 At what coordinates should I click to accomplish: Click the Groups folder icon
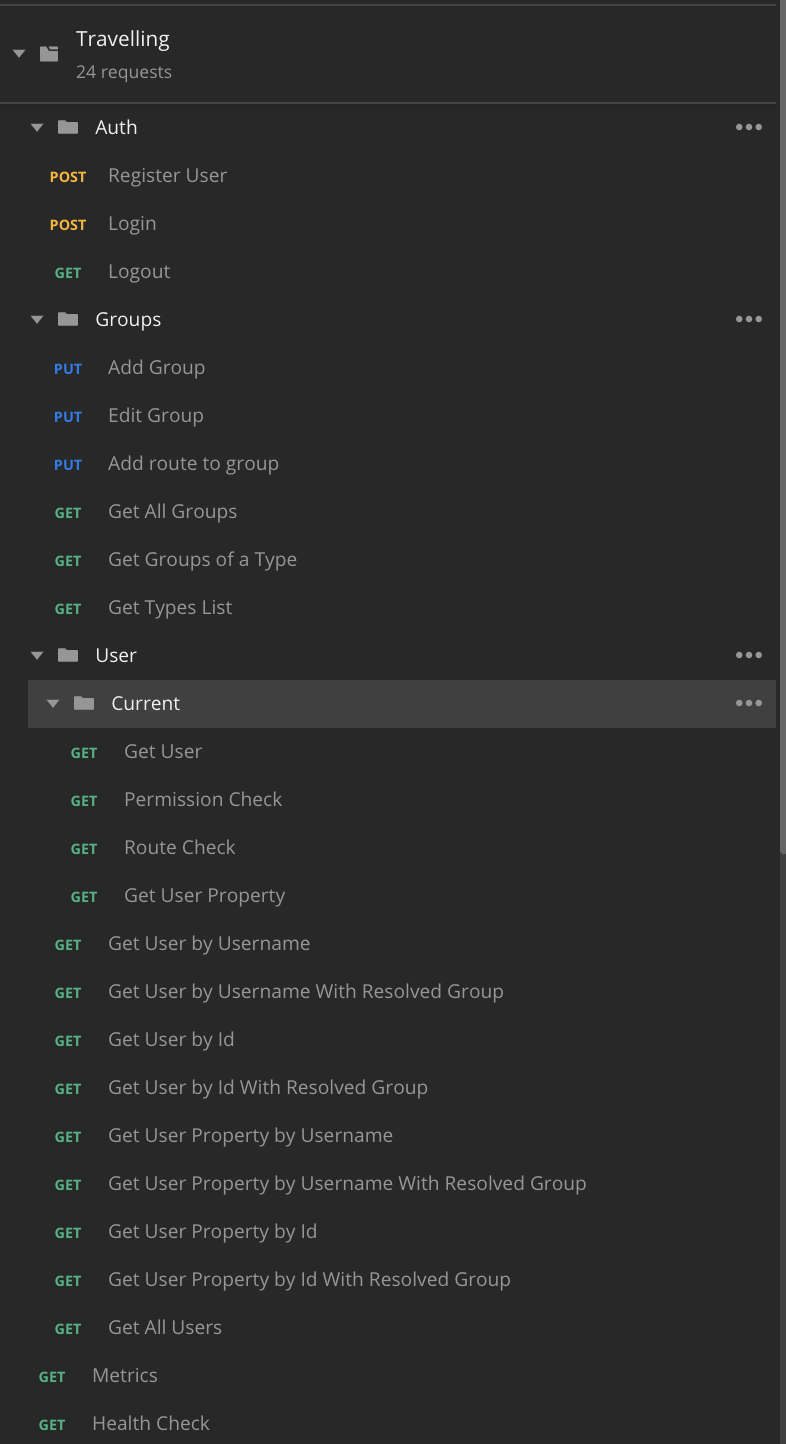(68, 319)
